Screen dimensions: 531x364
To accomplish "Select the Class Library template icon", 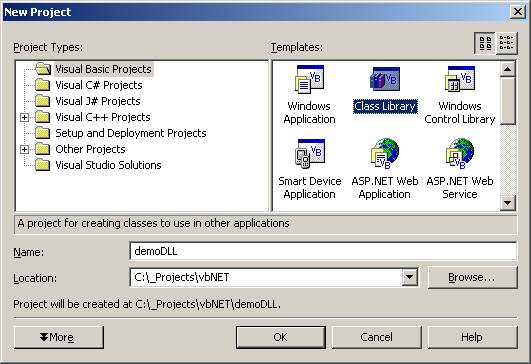I will (x=385, y=79).
